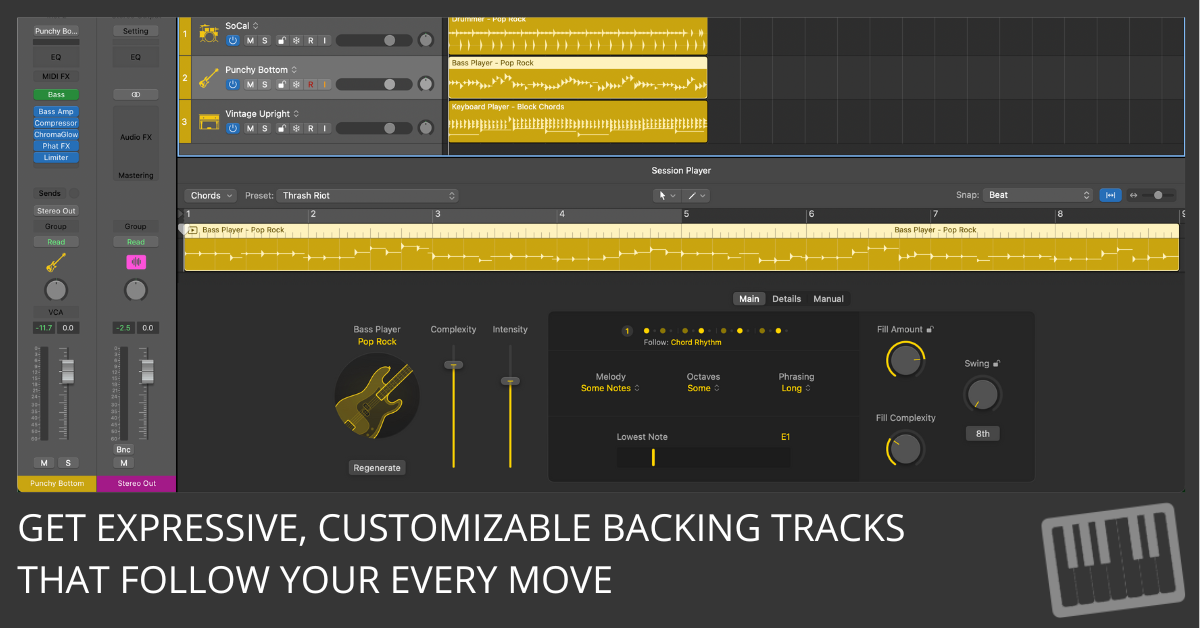Click the large bass guitar Bass Player image
The height and width of the screenshot is (628, 1200).
coord(377,397)
